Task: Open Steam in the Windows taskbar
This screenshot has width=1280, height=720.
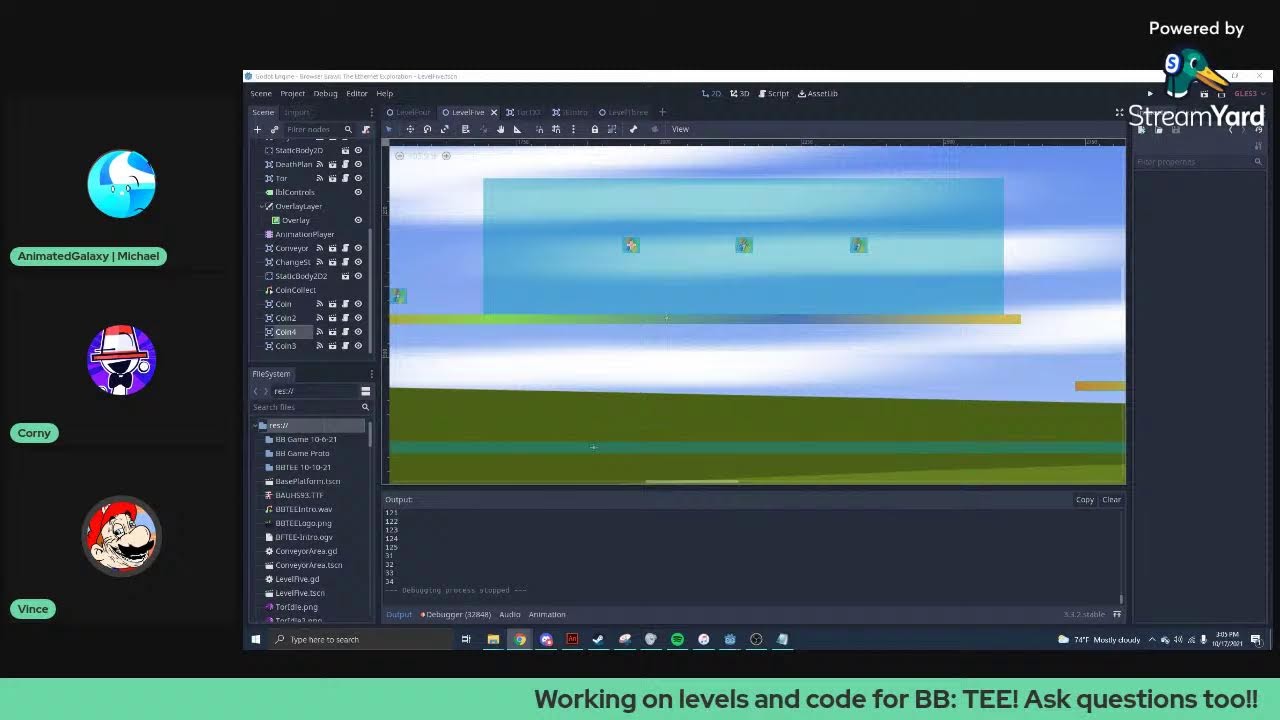Action: coord(598,639)
